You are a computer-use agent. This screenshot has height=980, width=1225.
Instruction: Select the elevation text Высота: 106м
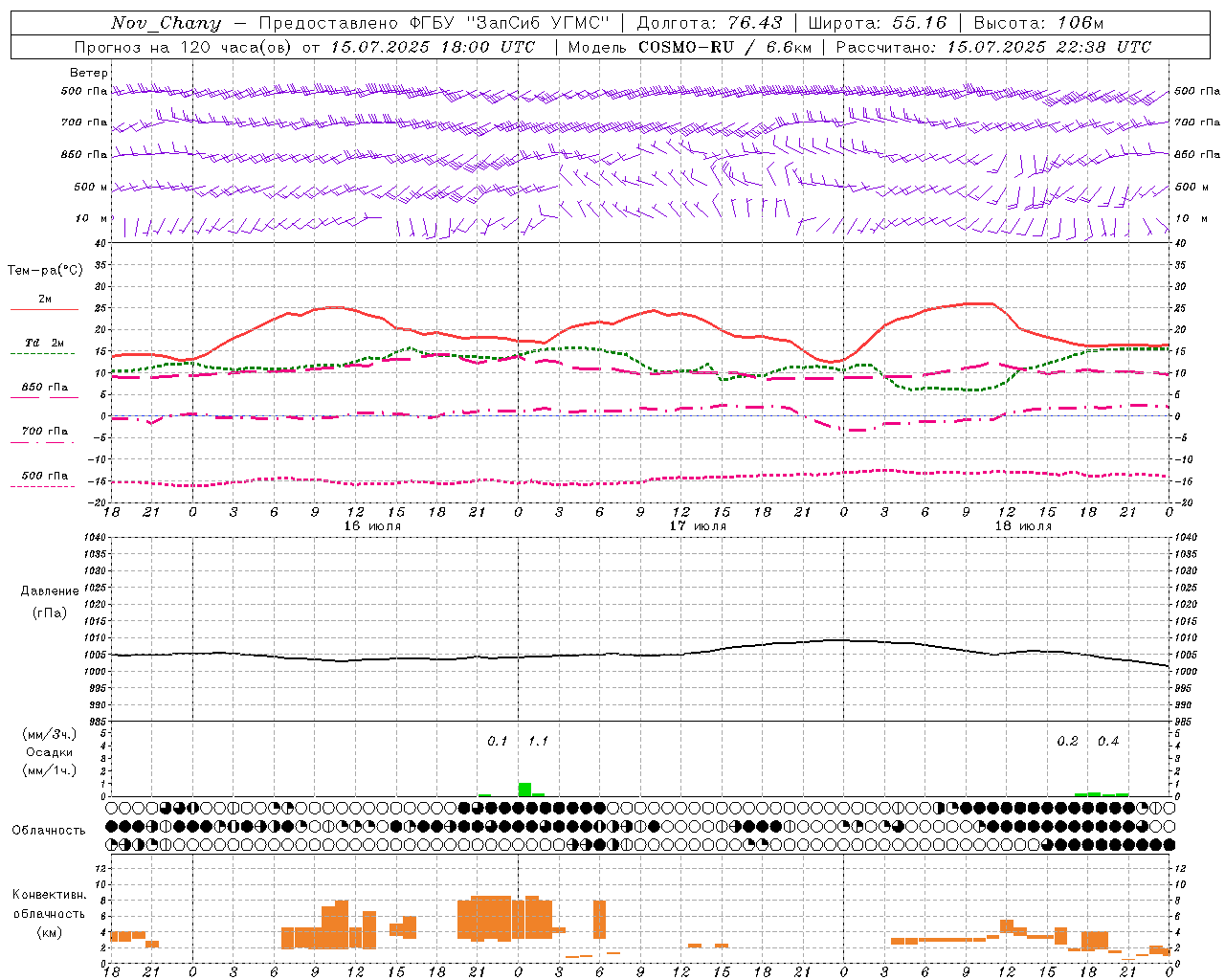tap(1038, 23)
